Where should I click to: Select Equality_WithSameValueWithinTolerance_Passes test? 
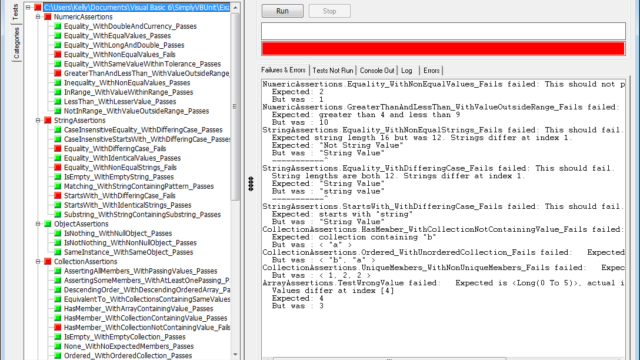[142, 64]
